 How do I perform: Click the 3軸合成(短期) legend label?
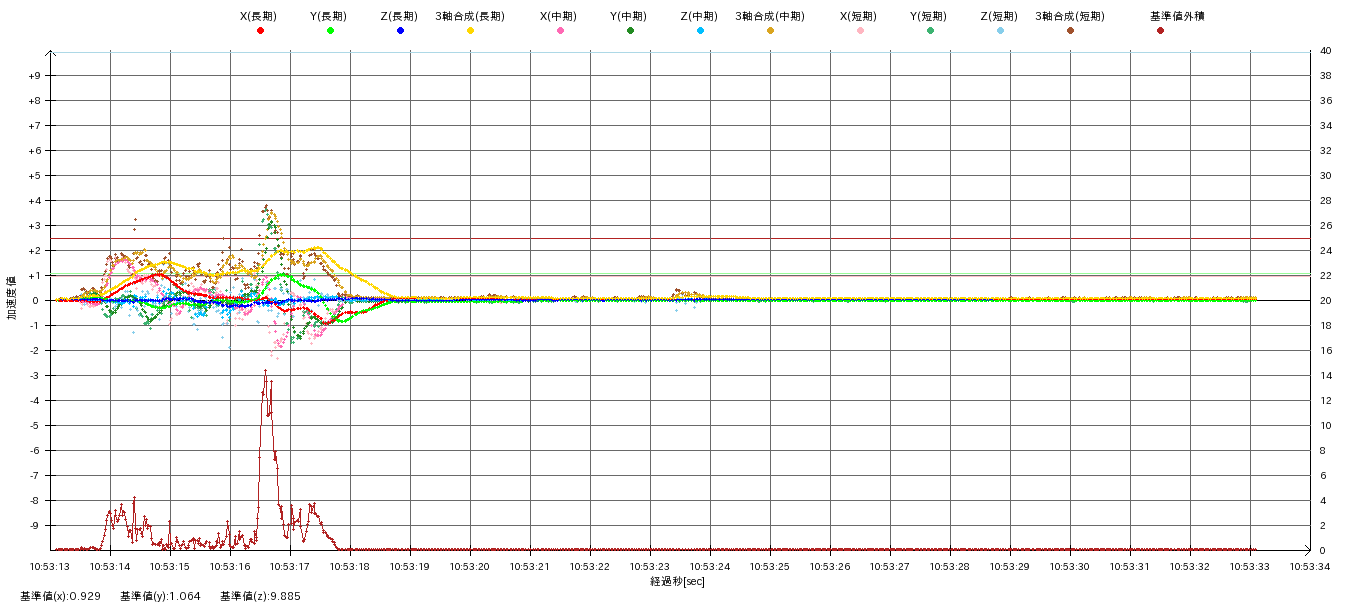tap(1069, 16)
